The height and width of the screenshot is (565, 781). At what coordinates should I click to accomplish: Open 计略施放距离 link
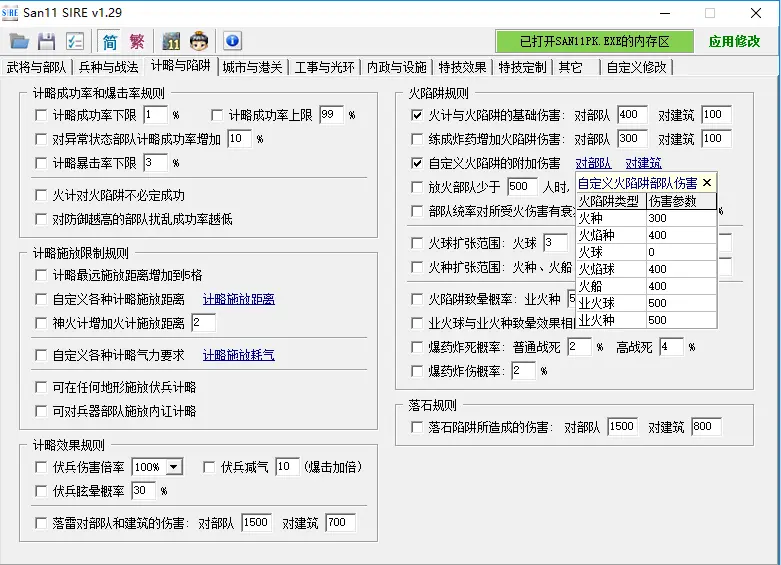click(x=239, y=299)
